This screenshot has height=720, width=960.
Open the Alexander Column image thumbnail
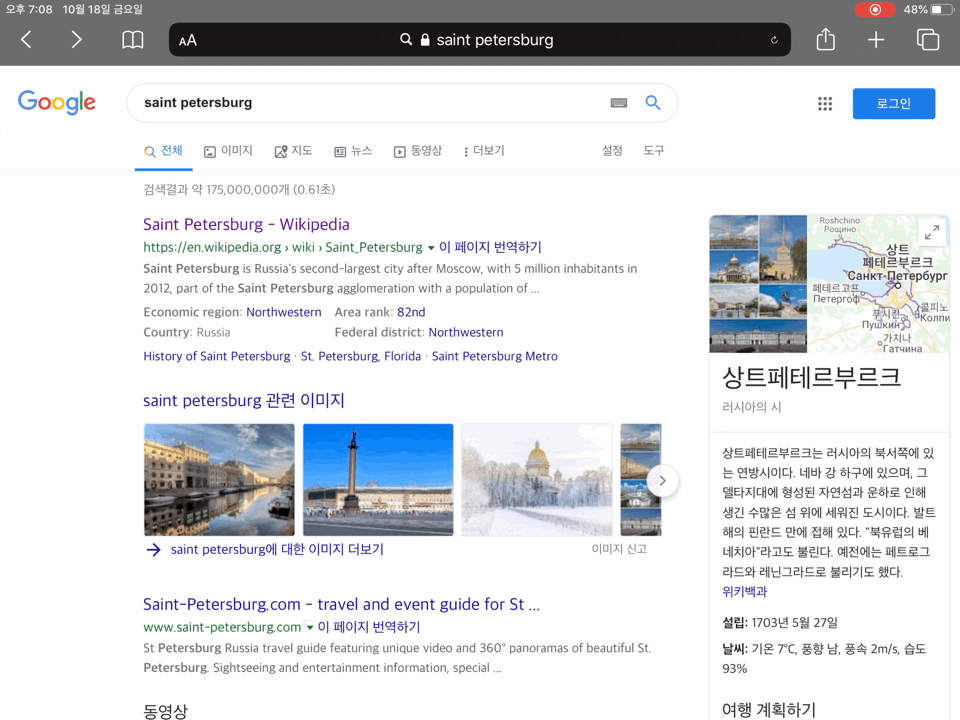(378, 480)
